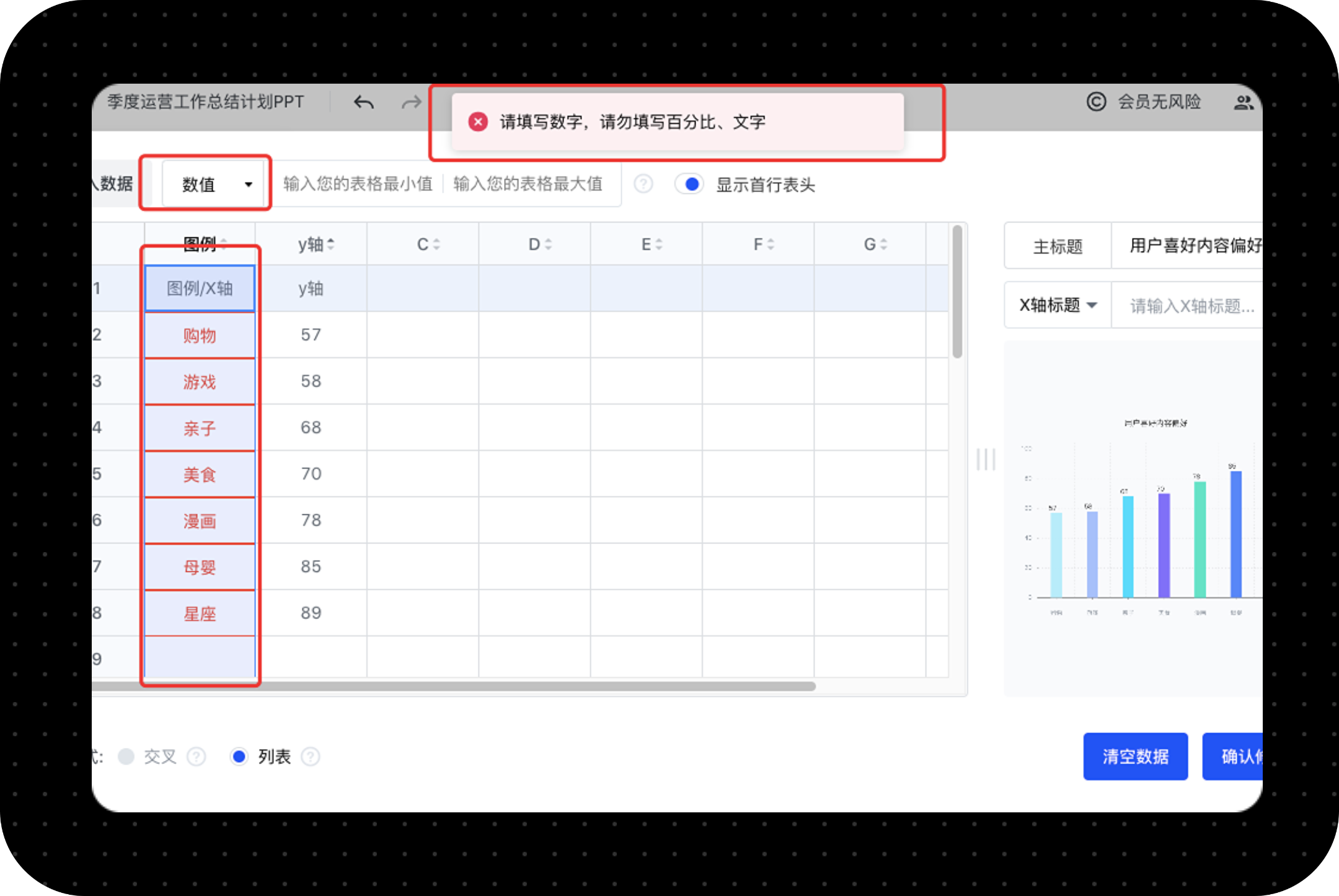This screenshot has height=896, width=1339.
Task: Select the 列表 radio button
Action: pyautogui.click(x=239, y=757)
